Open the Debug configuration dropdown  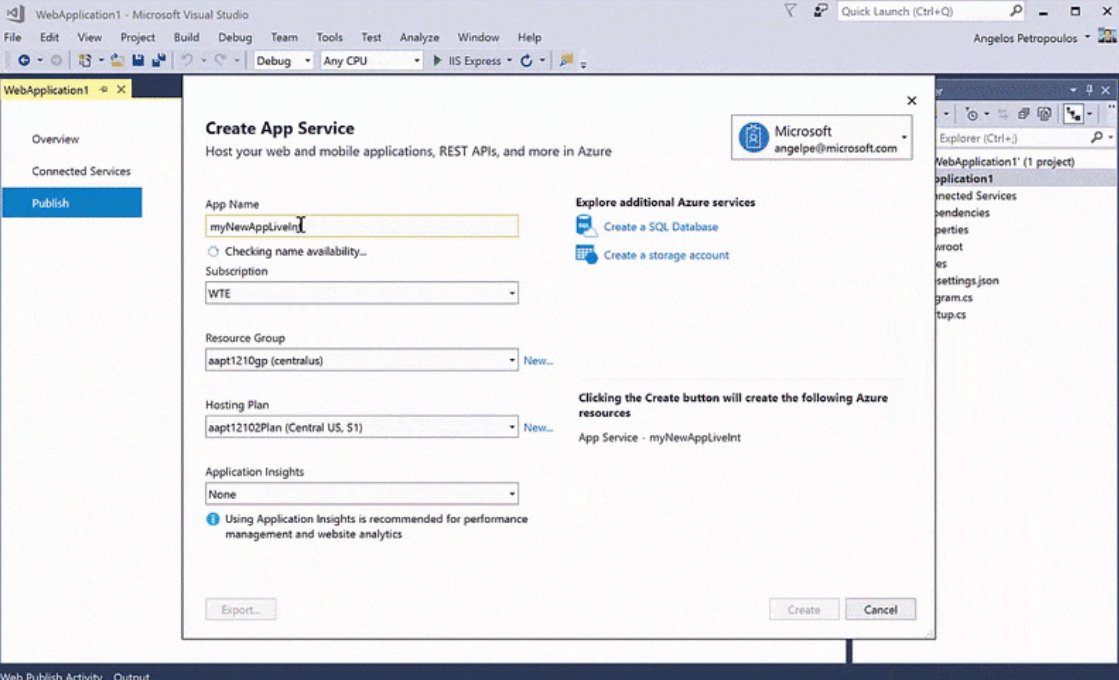[x=284, y=61]
